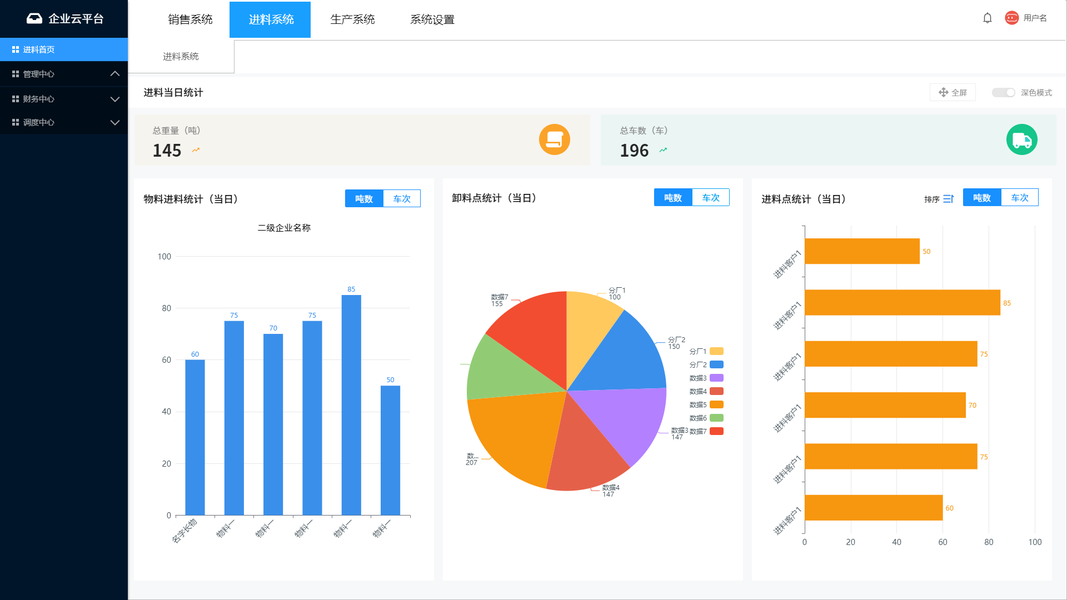Click the 进料当日统计 heading

pyautogui.click(x=173, y=93)
